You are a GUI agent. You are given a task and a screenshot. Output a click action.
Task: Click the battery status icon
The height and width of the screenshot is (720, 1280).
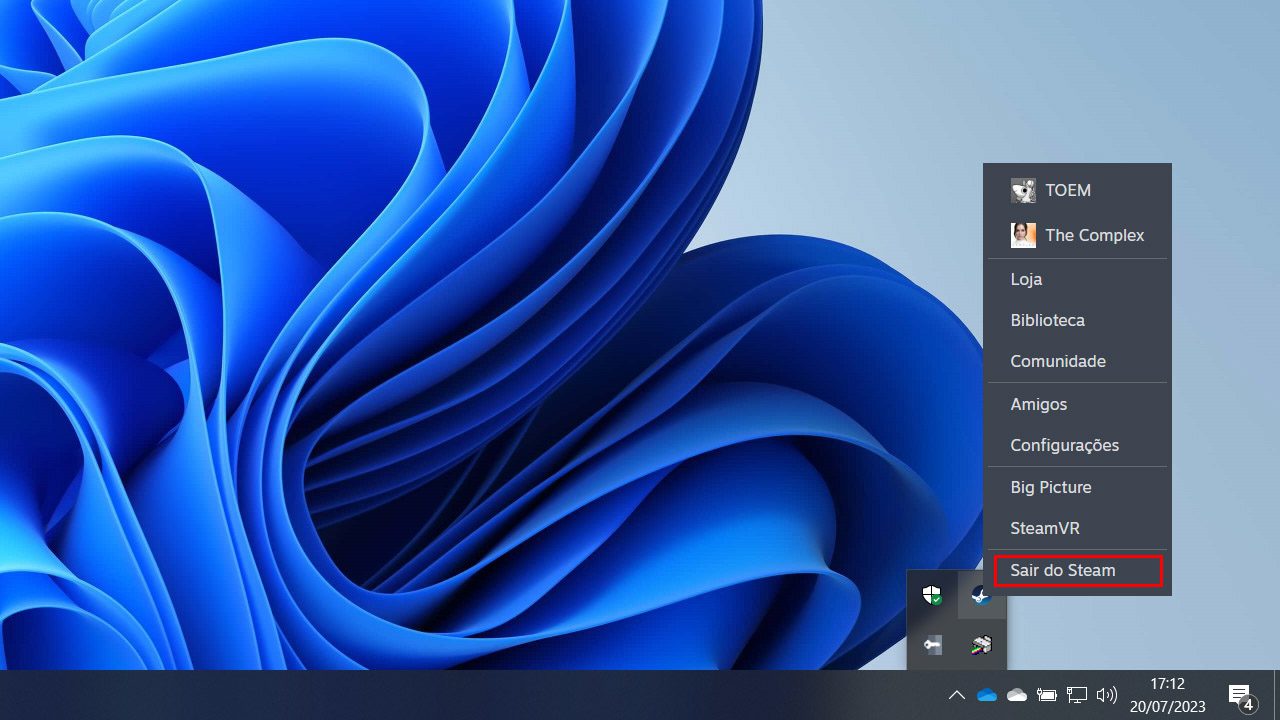click(1047, 695)
